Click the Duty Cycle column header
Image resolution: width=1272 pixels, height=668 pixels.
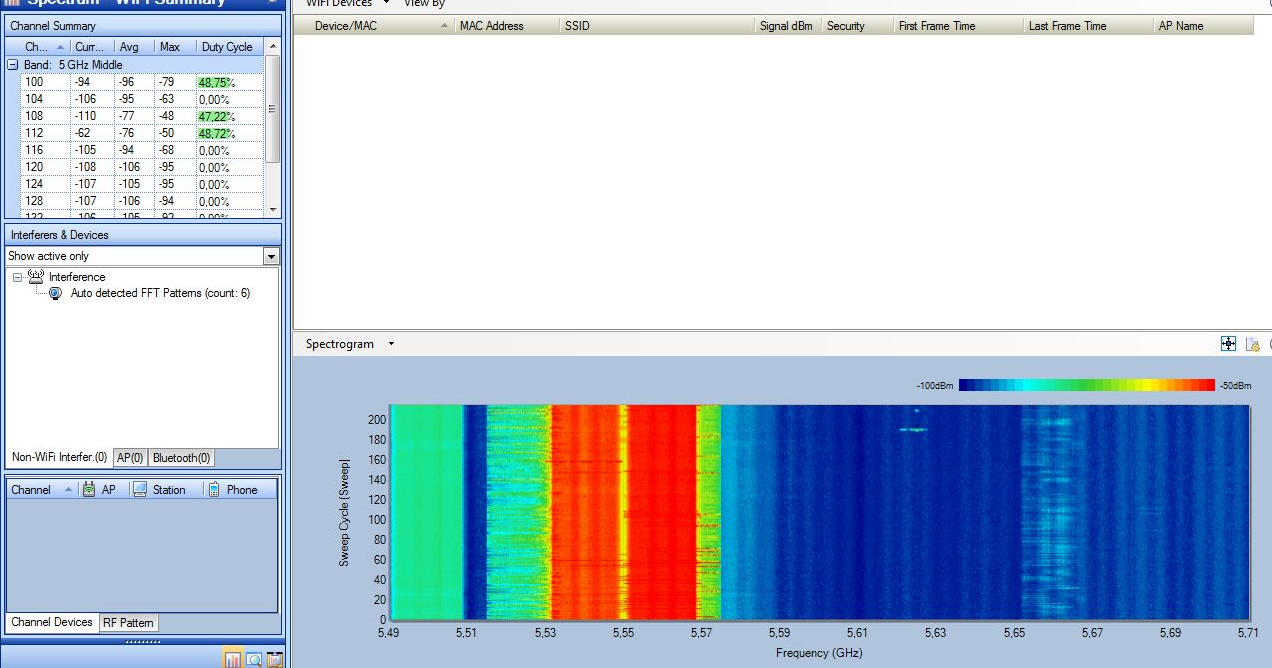[229, 47]
